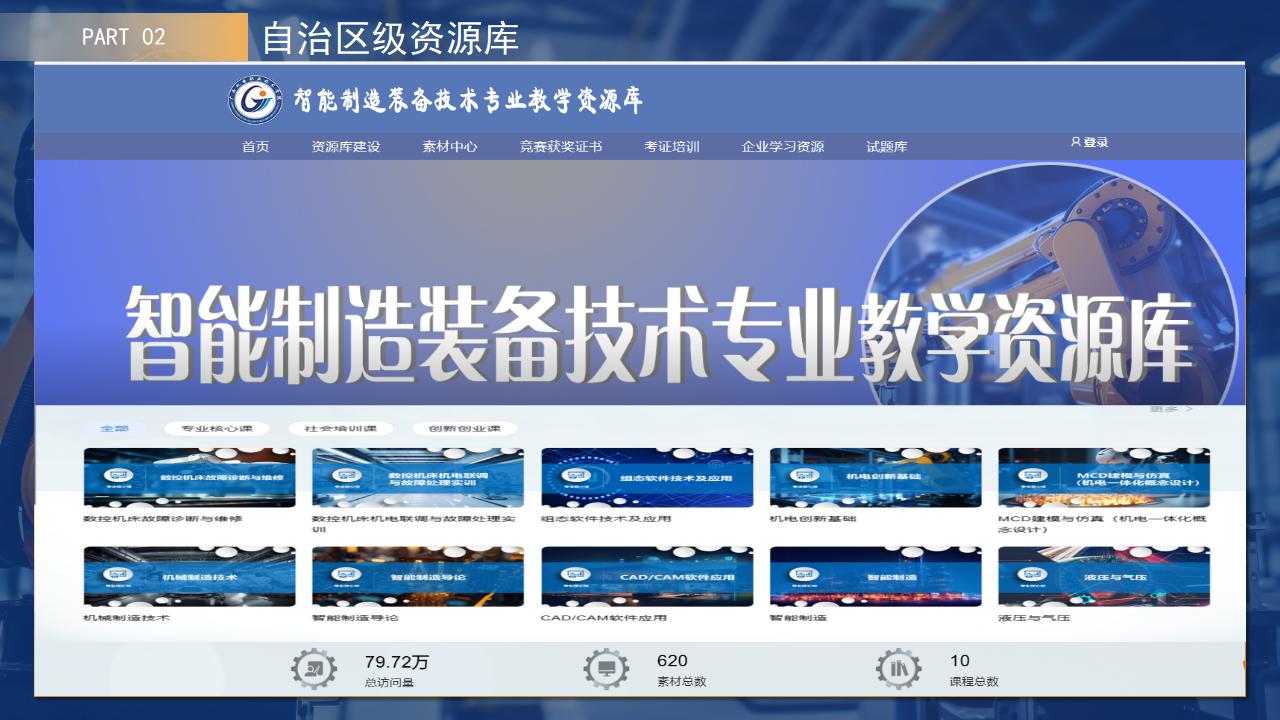Select the 试题库 menu item

[886, 147]
